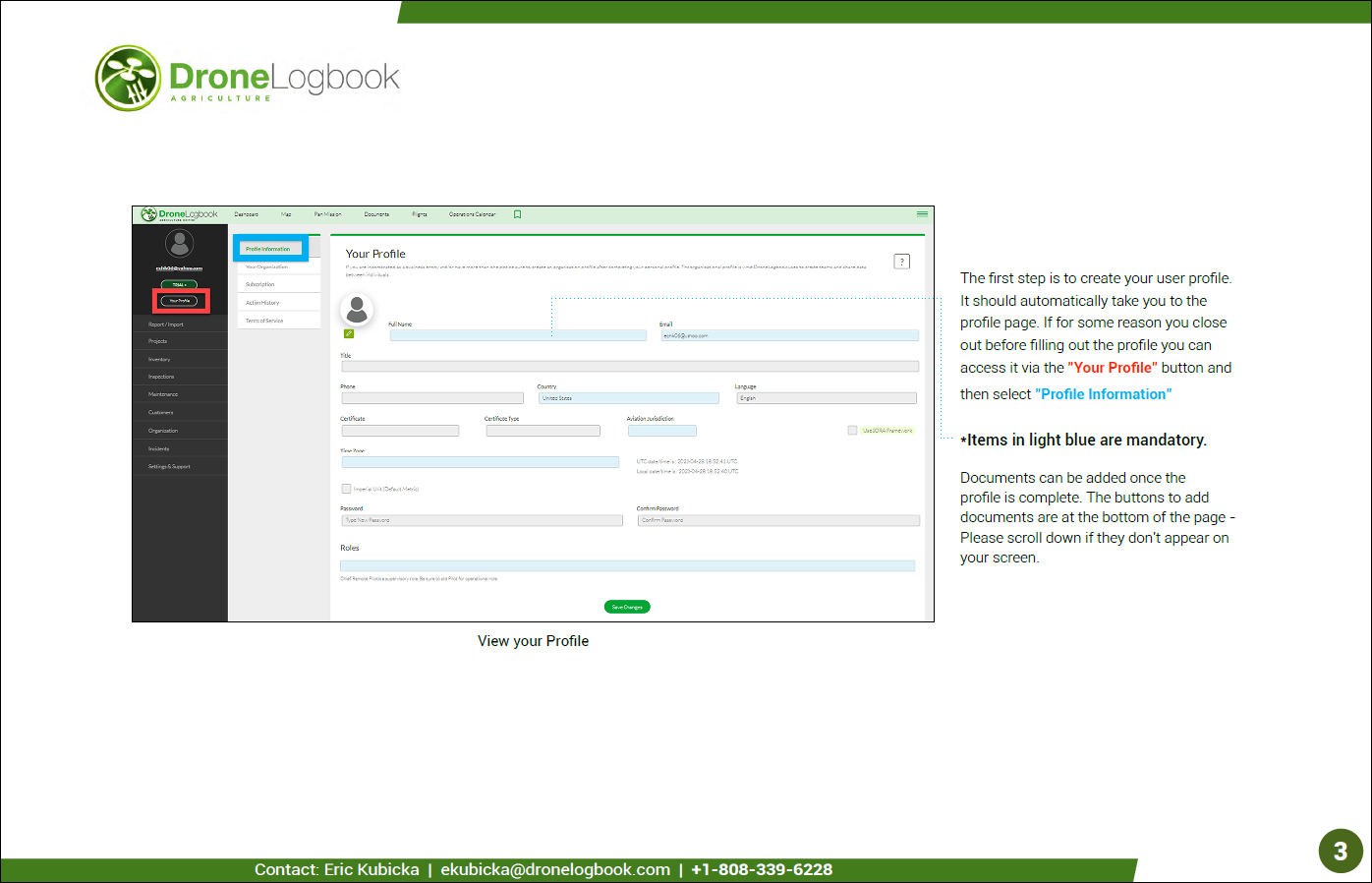Open the Time Zone dropdown
Image resolution: width=1372 pixels, height=883 pixels.
(x=481, y=462)
